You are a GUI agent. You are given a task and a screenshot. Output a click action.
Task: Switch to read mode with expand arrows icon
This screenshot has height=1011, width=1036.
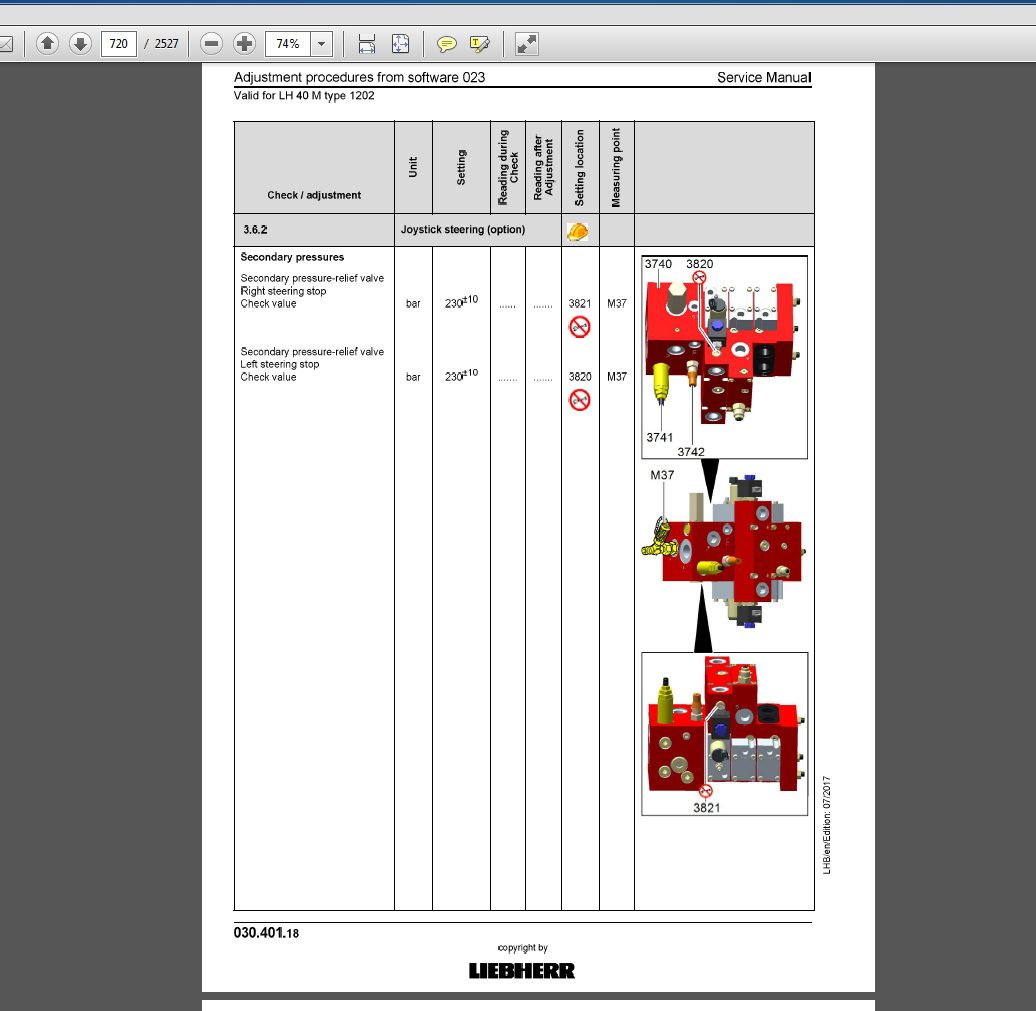527,44
